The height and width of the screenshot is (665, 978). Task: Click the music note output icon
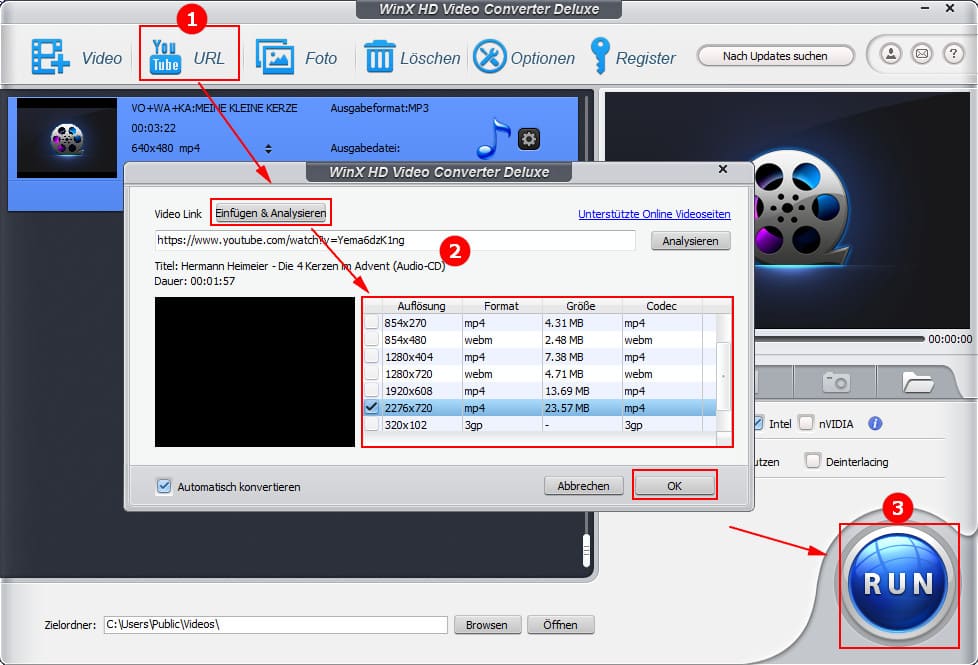(x=493, y=138)
